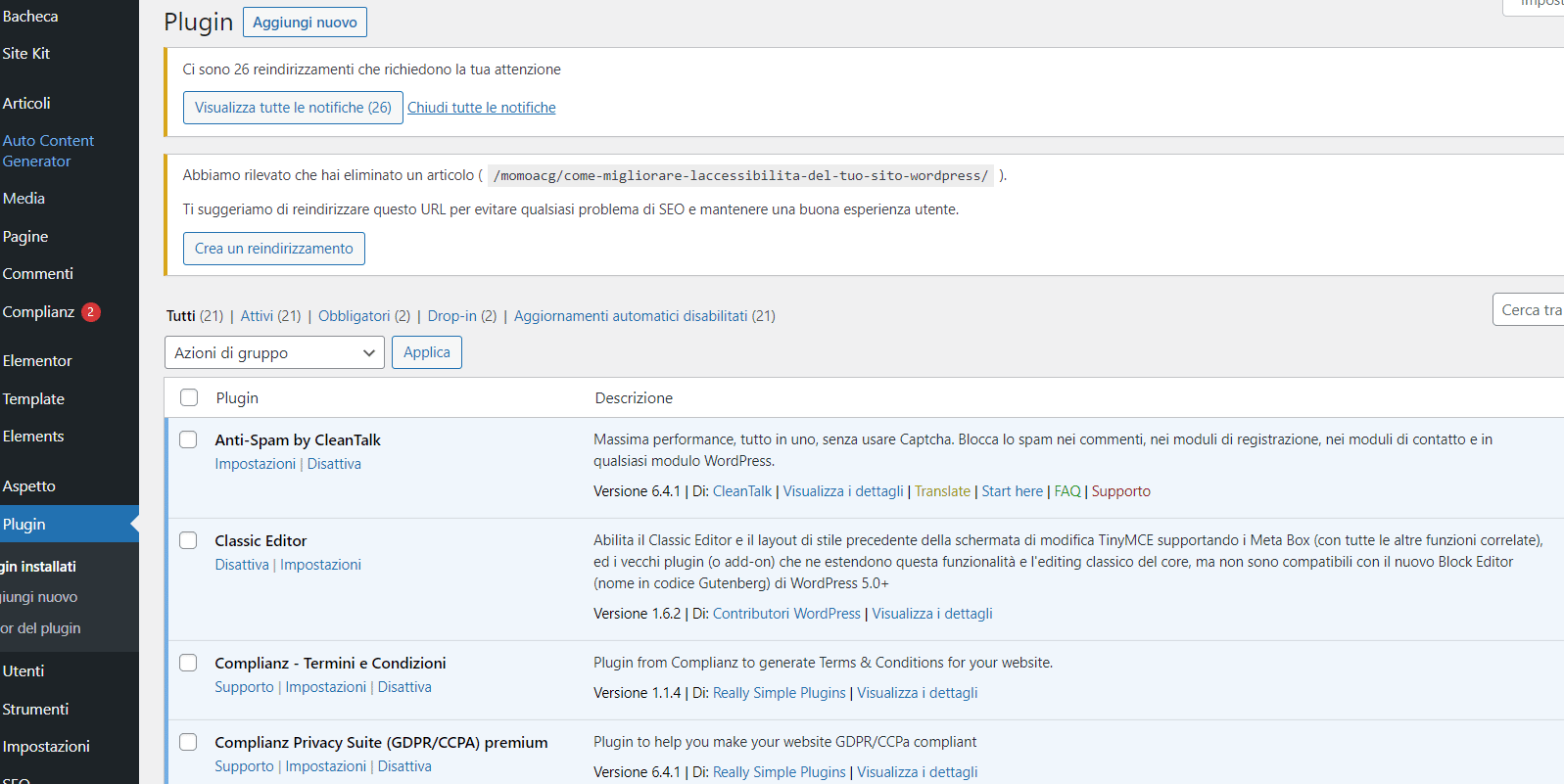The height and width of the screenshot is (784, 1564).
Task: Open Classic Editor Impostazioni link
Action: (320, 565)
